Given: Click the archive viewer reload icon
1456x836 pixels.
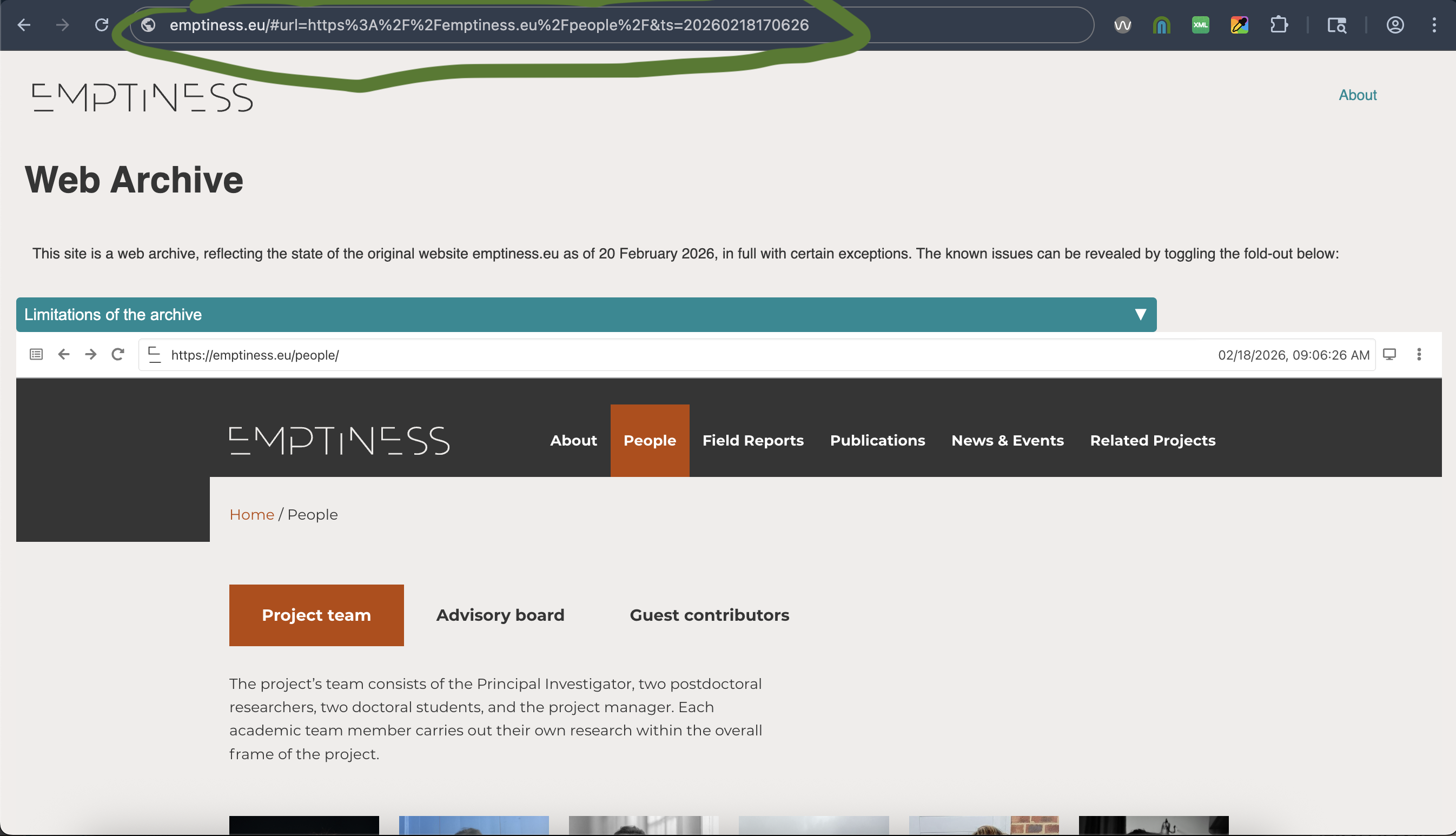Looking at the screenshot, I should point(118,354).
